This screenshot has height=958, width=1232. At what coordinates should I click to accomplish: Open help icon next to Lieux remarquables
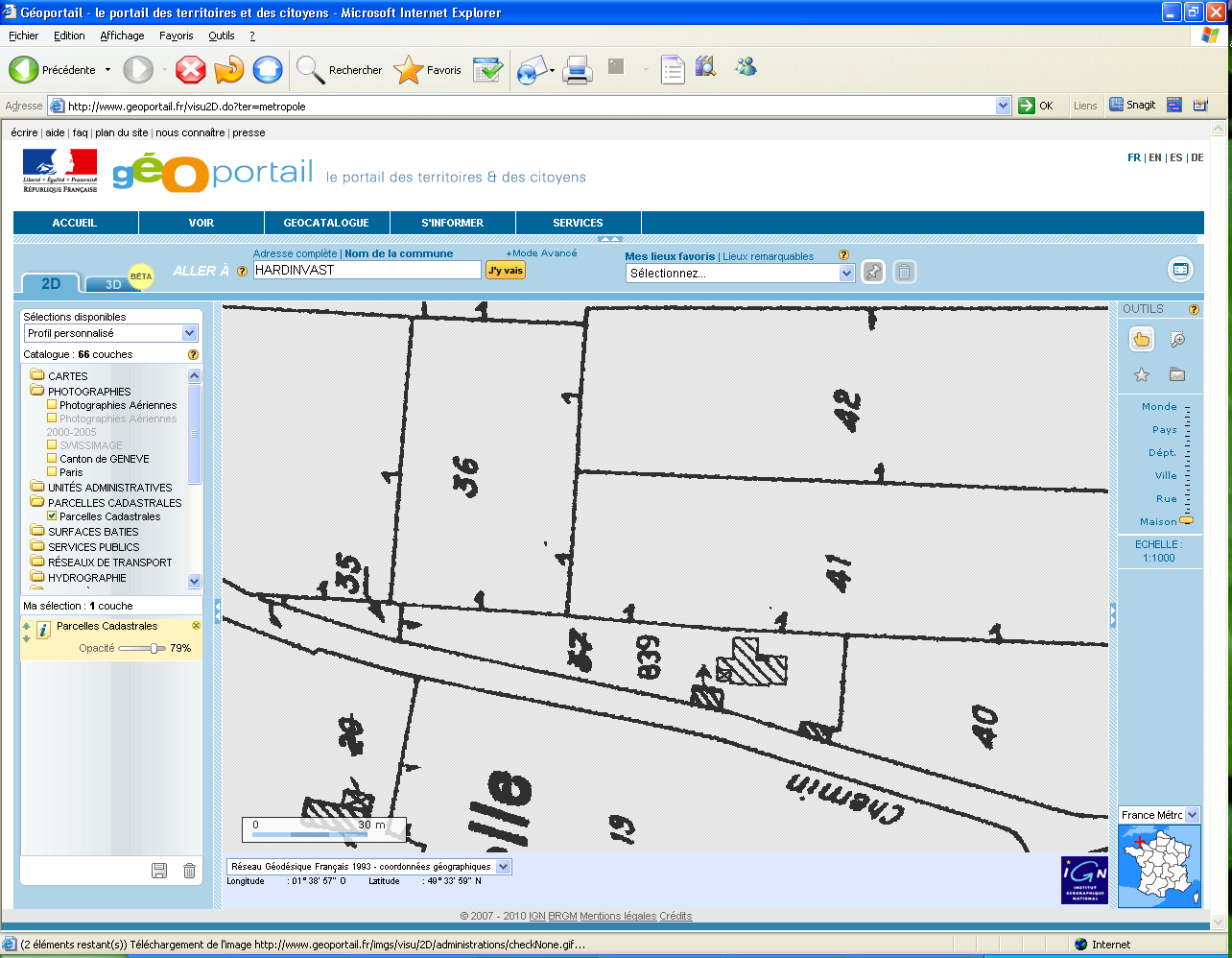pos(843,255)
